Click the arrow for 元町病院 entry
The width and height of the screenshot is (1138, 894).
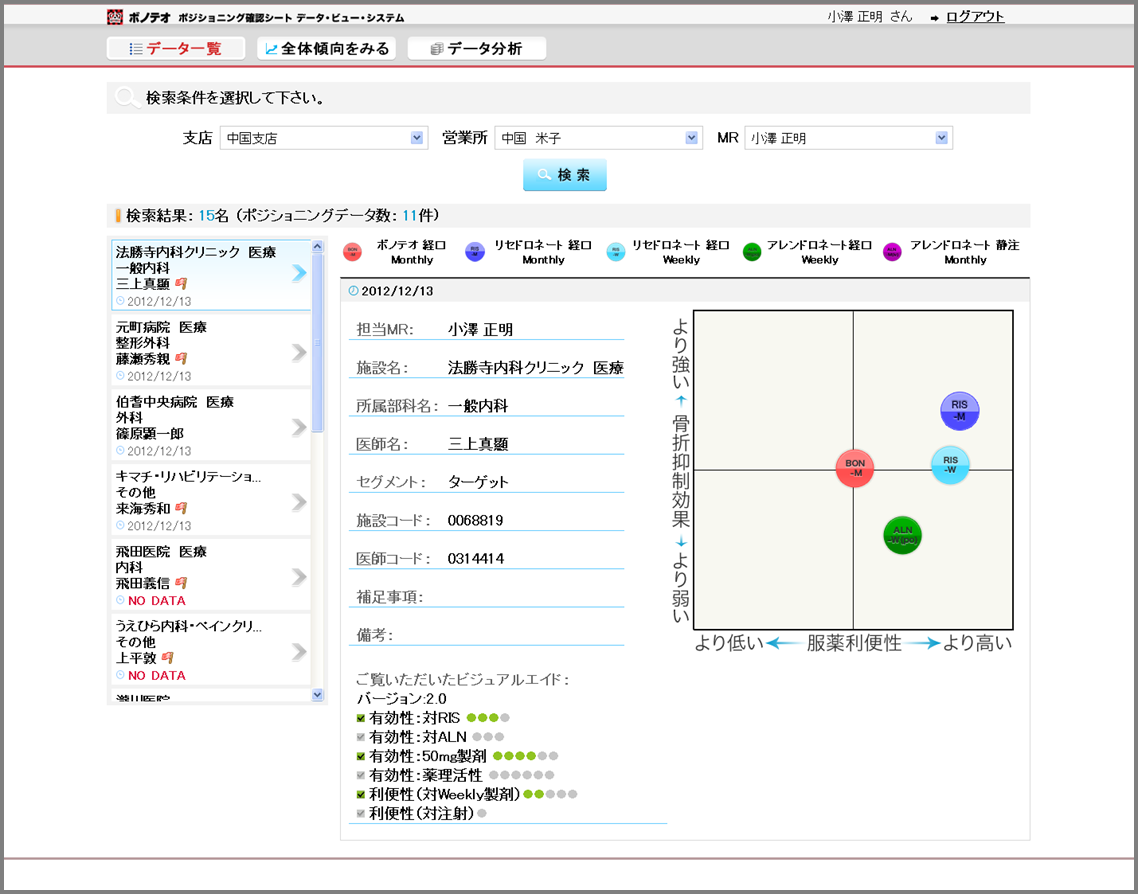click(x=299, y=353)
